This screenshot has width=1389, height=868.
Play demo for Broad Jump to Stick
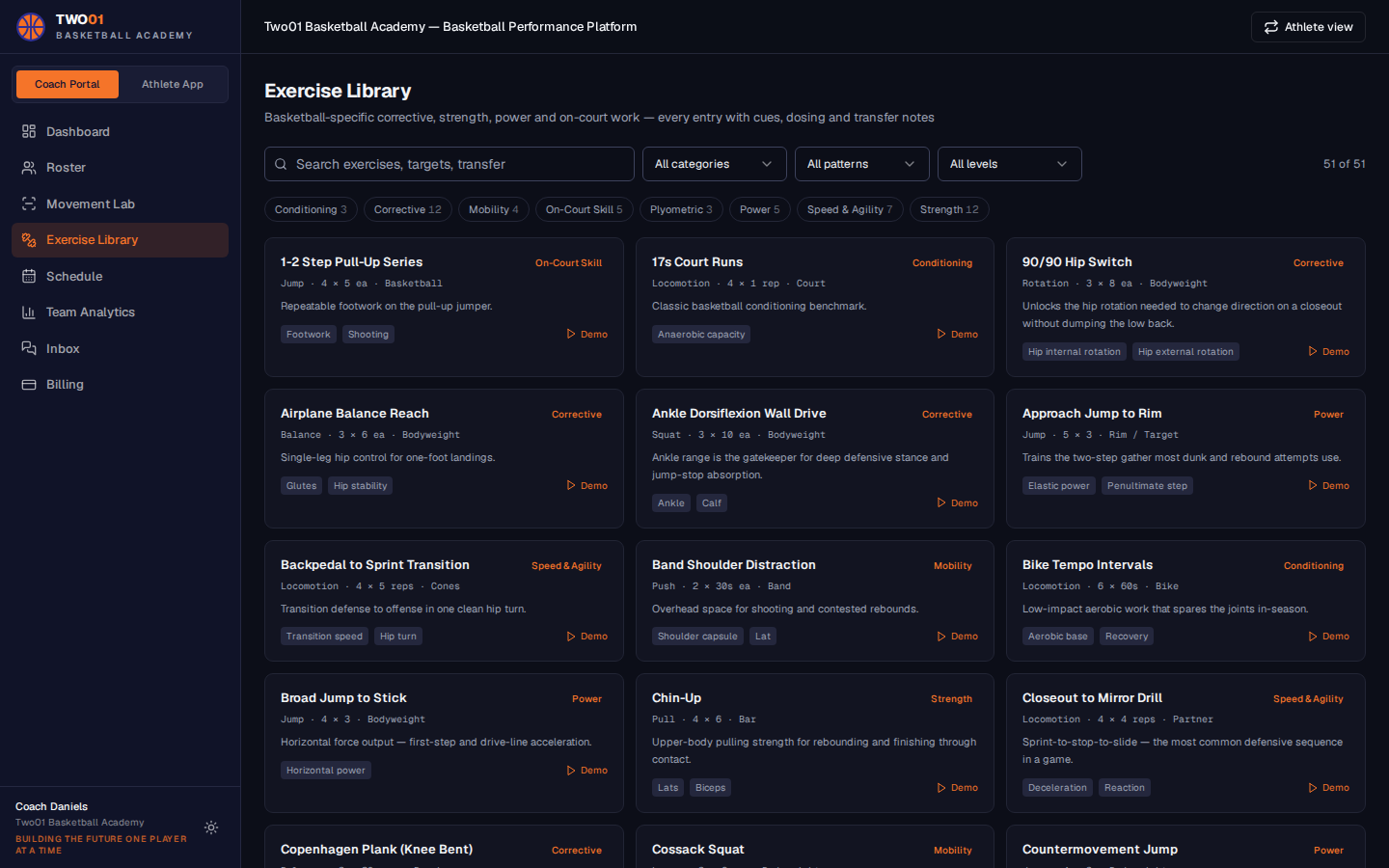pyautogui.click(x=586, y=770)
